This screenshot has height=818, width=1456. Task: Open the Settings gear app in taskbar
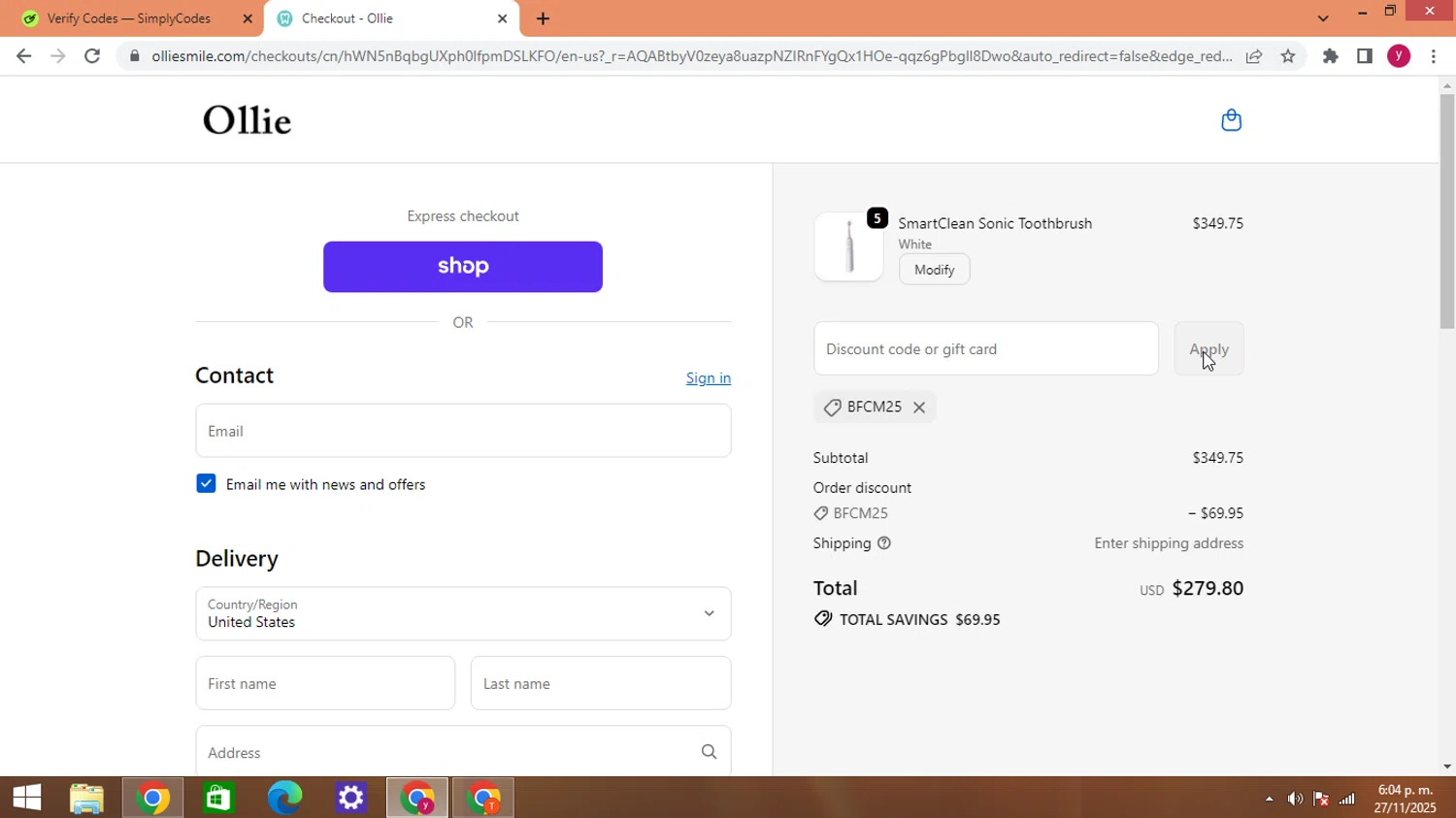pos(351,798)
